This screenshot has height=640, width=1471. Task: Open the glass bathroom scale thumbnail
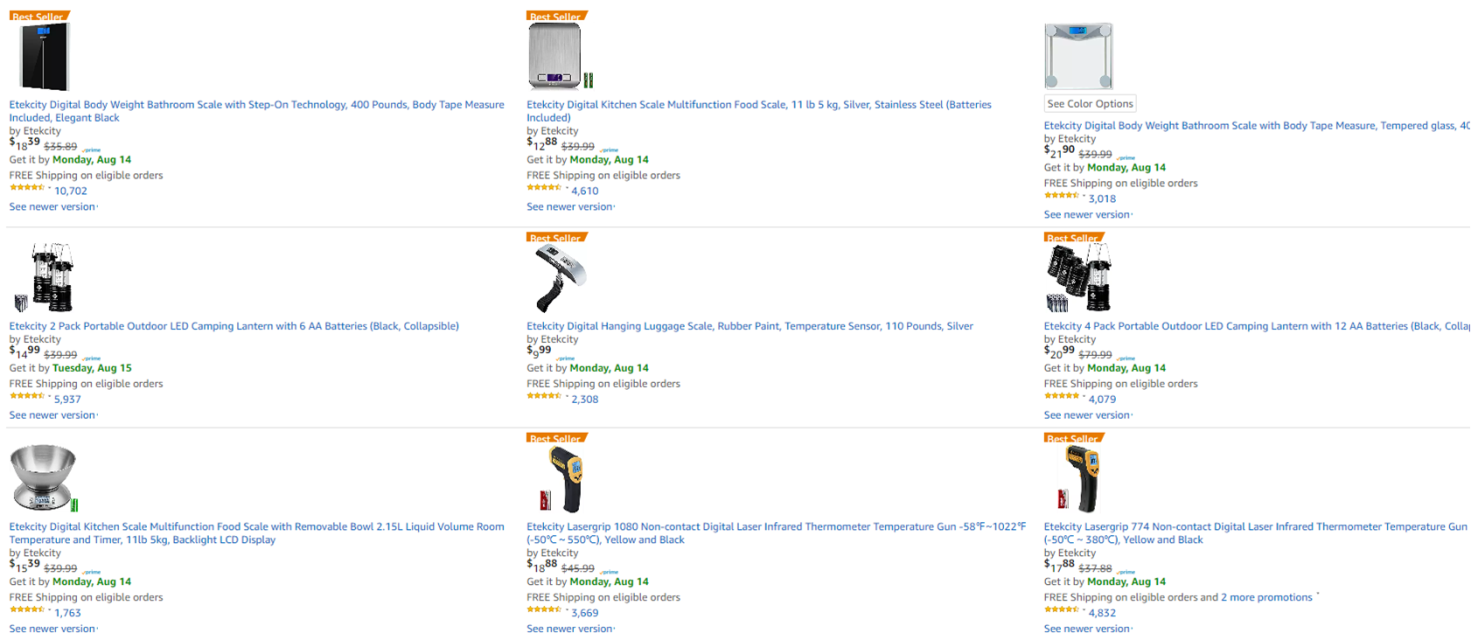1078,57
